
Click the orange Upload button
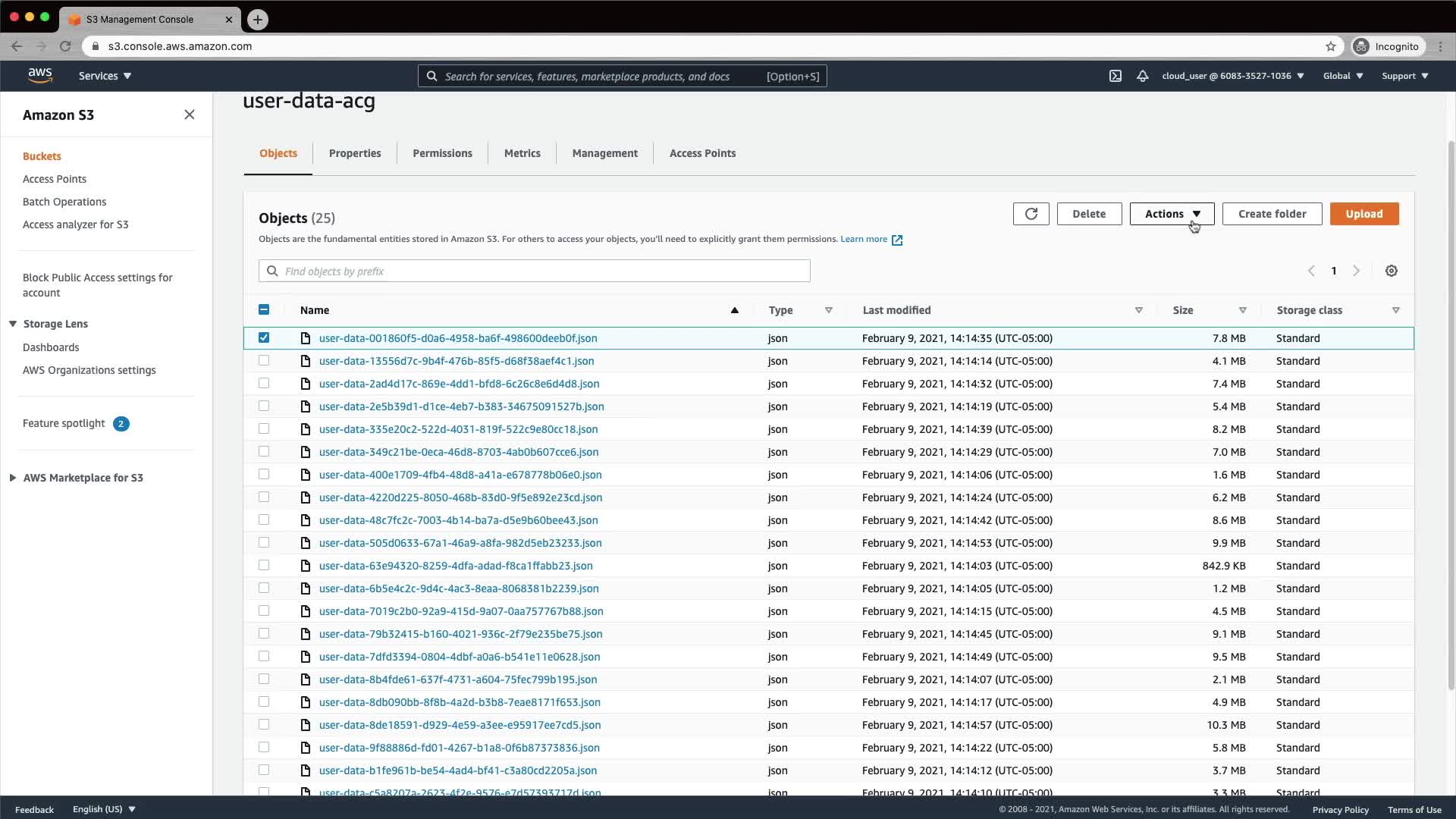[1363, 214]
